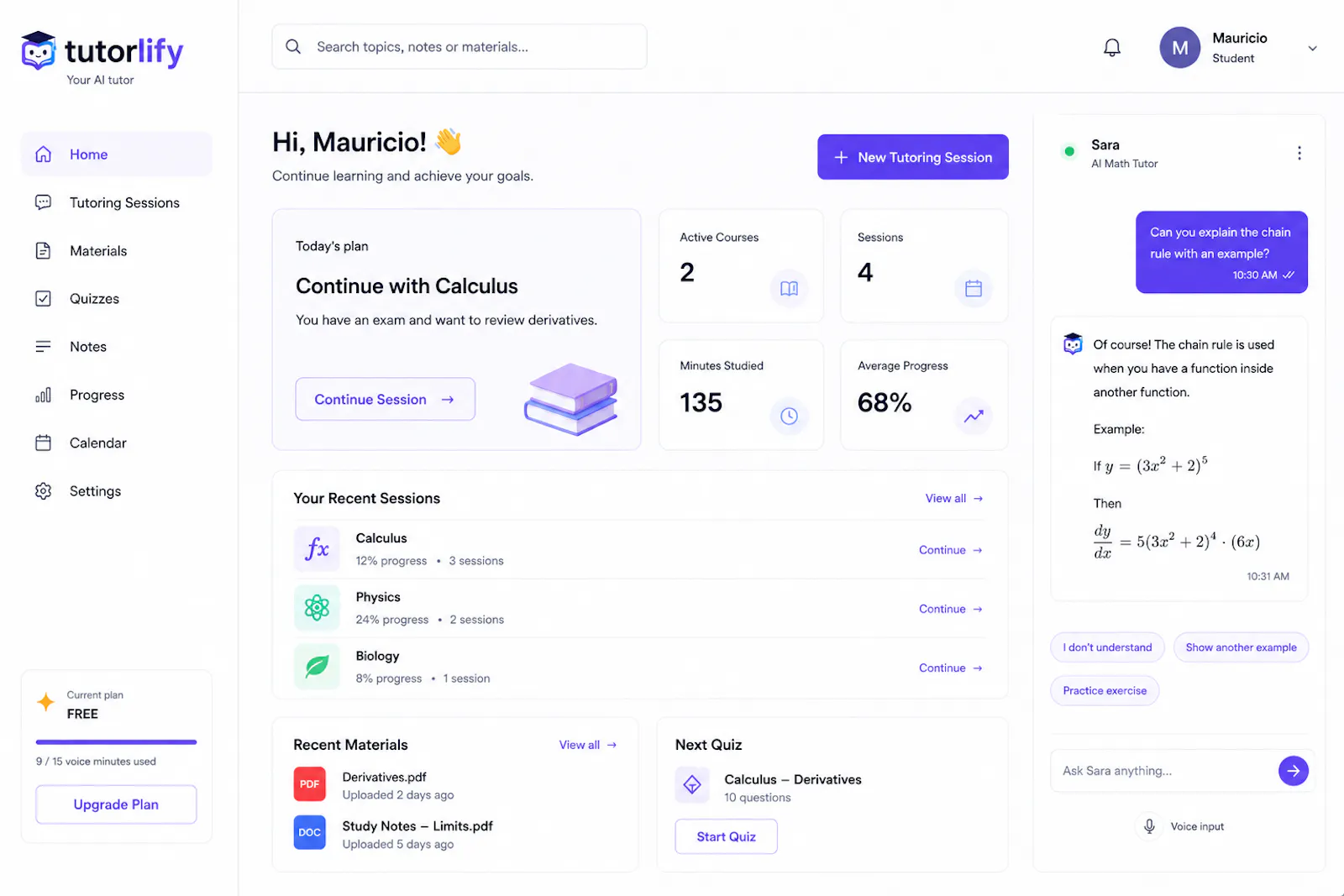The image size is (1344, 896).
Task: Open notifications bell
Action: (1112, 48)
